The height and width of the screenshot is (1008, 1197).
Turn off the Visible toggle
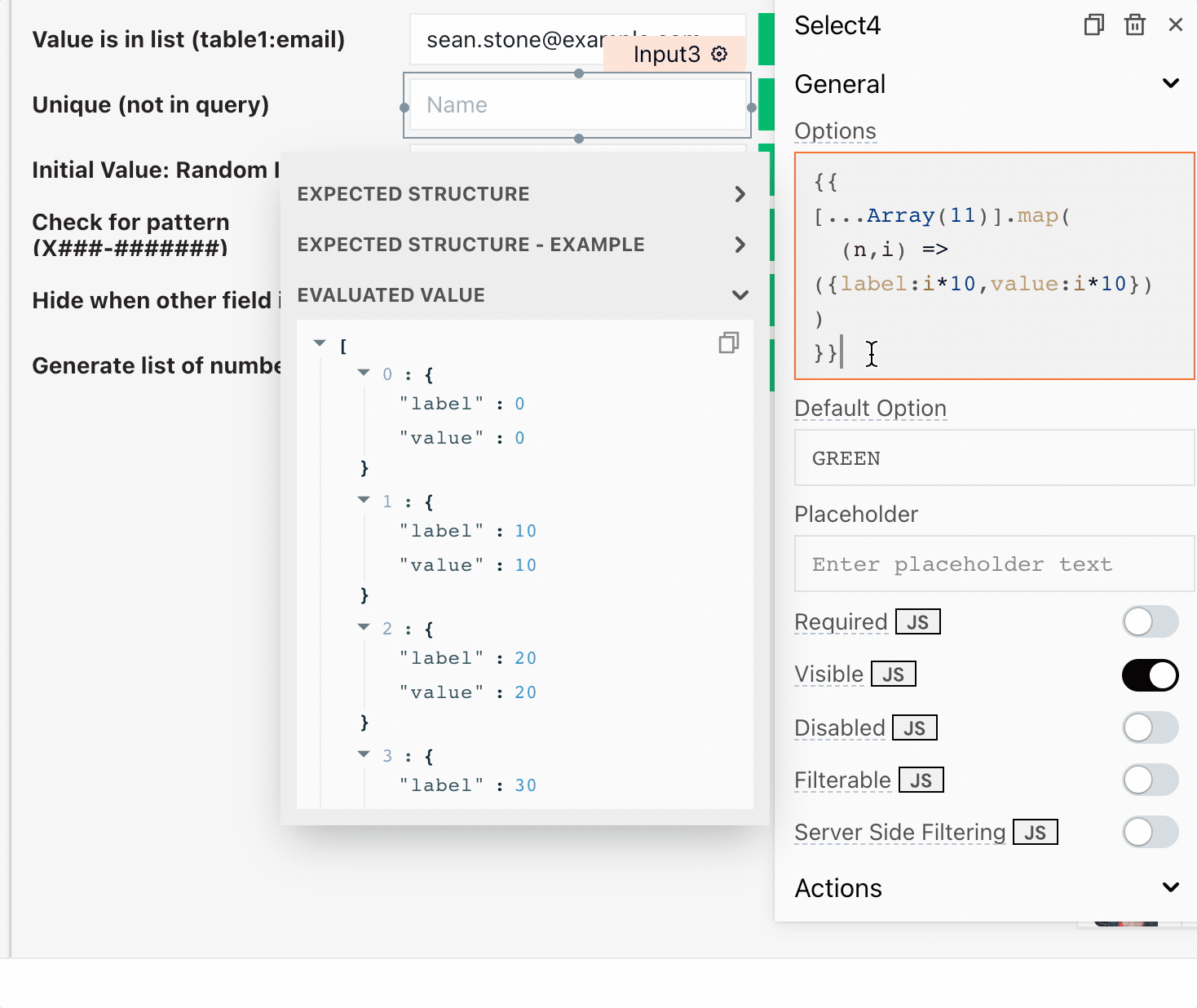point(1150,675)
